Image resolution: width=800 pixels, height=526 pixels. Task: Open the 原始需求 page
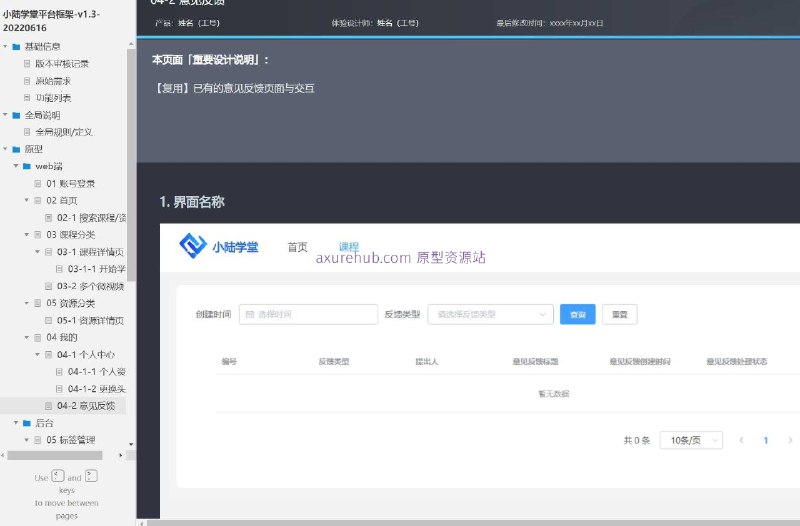pos(53,81)
